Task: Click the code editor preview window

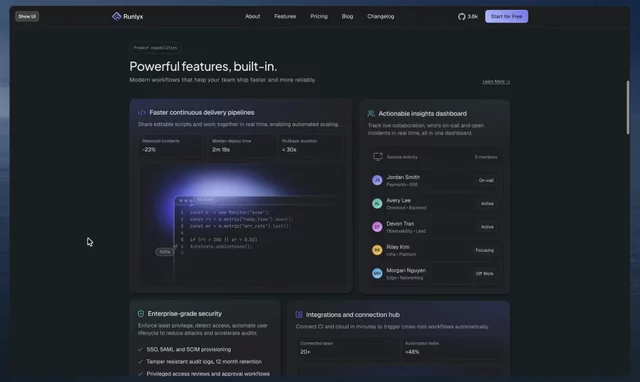Action: click(257, 239)
